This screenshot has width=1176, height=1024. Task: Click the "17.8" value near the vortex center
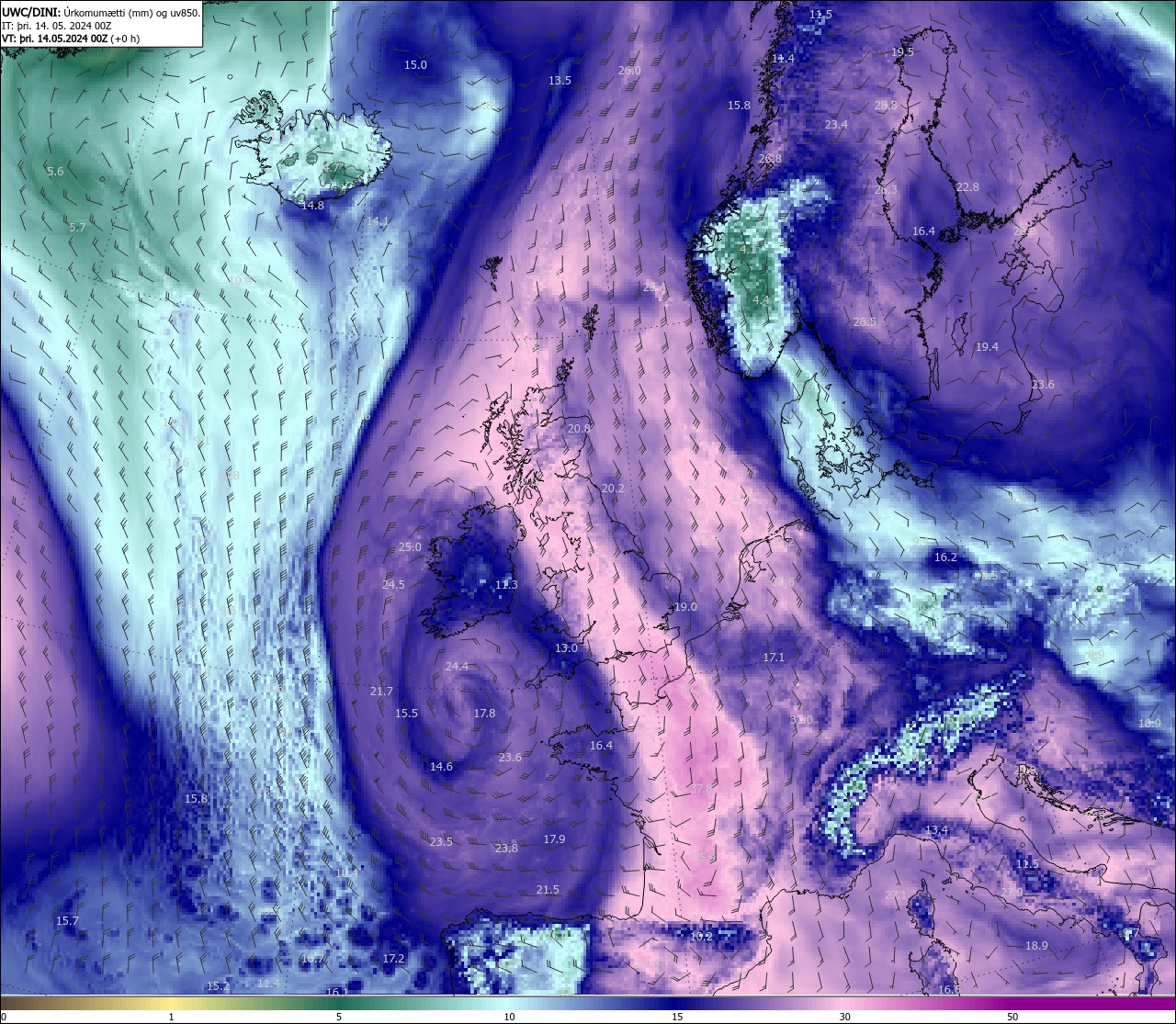tap(484, 714)
